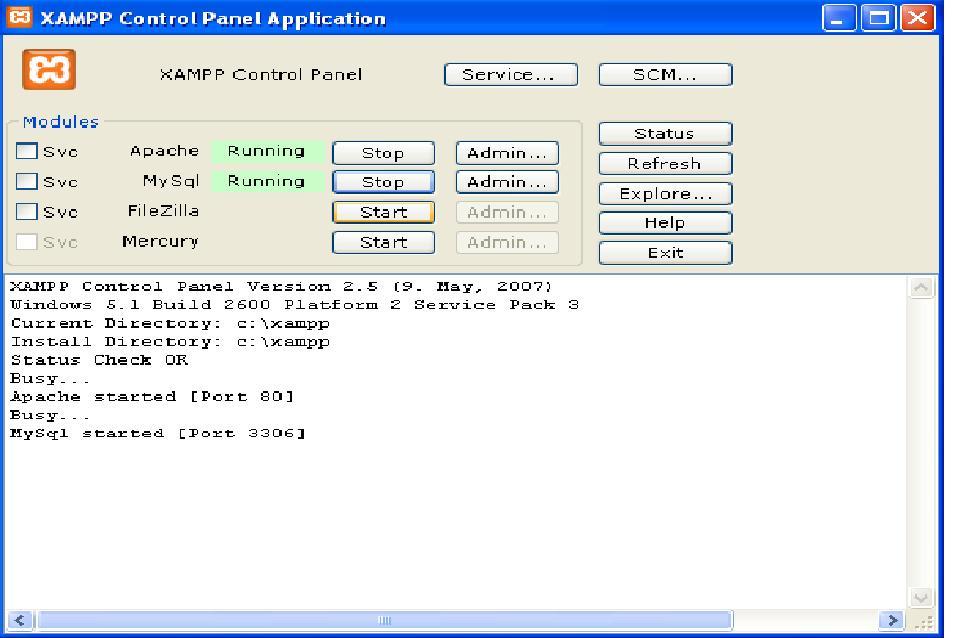Click the Explore button
The width and height of the screenshot is (962, 638).
[665, 194]
